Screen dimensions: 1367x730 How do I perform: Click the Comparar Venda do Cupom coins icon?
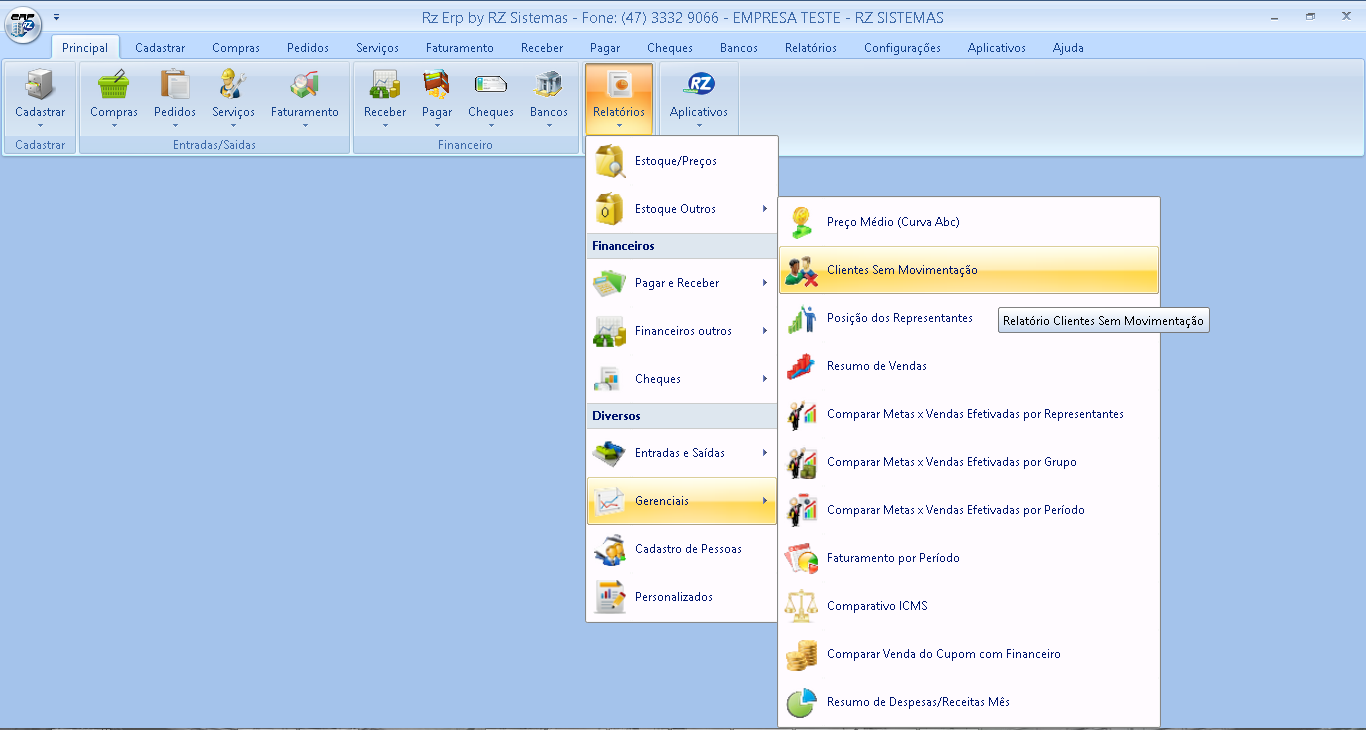[802, 654]
